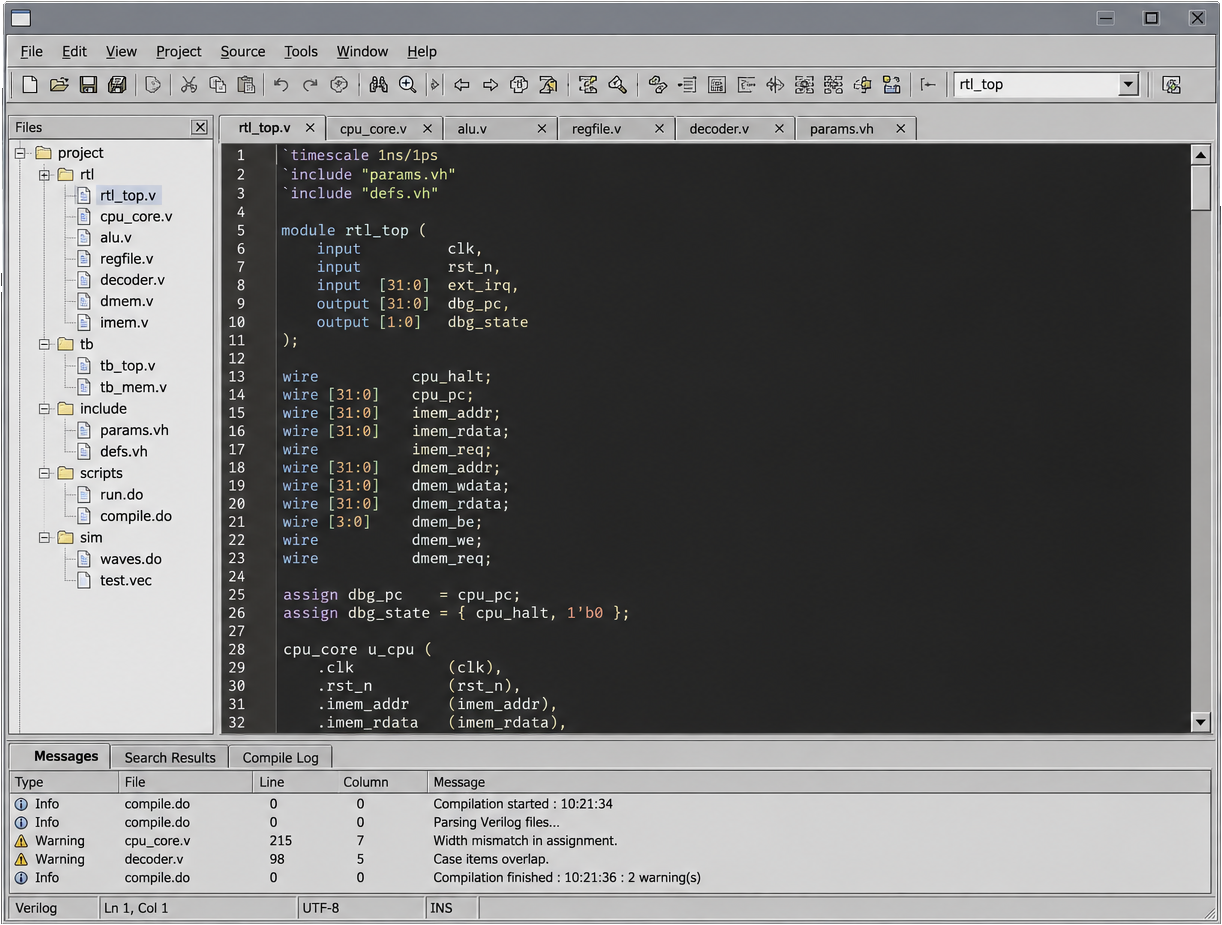Collapse the project root tree node
Screen dimensions: 1222x925
(x=20, y=153)
